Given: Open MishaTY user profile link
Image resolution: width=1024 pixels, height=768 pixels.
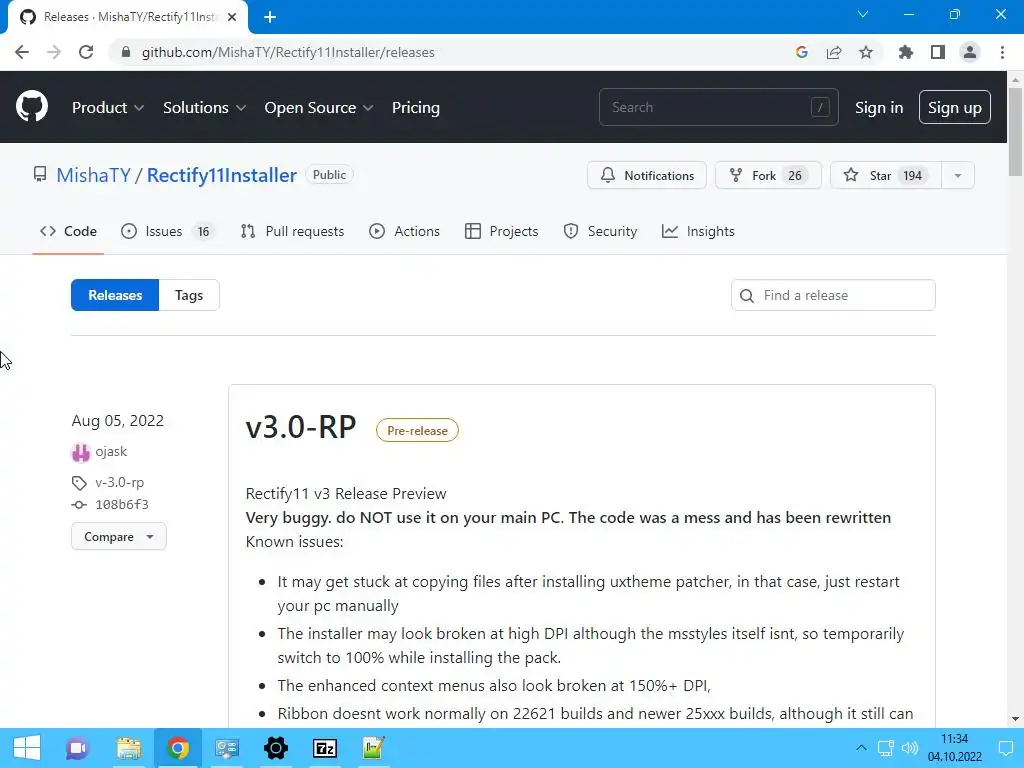Looking at the screenshot, I should pyautogui.click(x=93, y=175).
